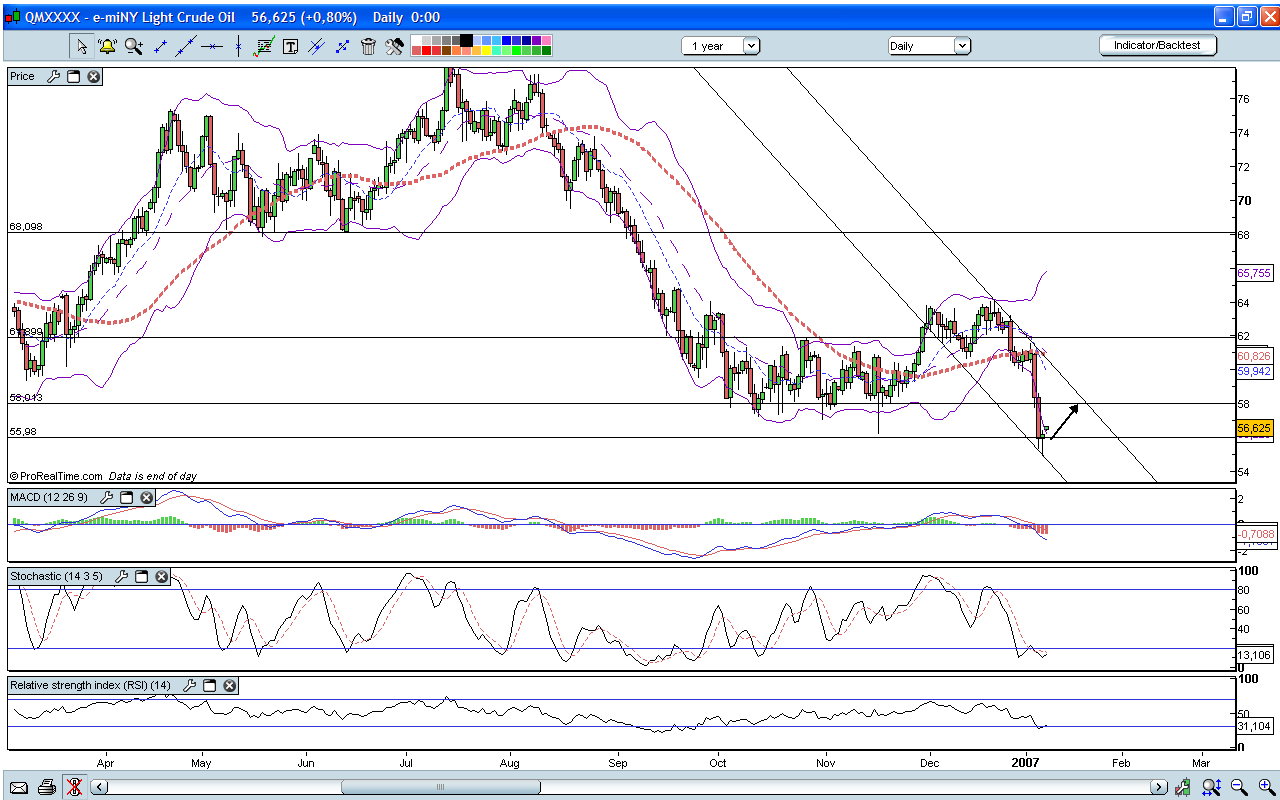Image resolution: width=1280 pixels, height=800 pixels.
Task: Maximize the Price panel
Action: (x=74, y=76)
